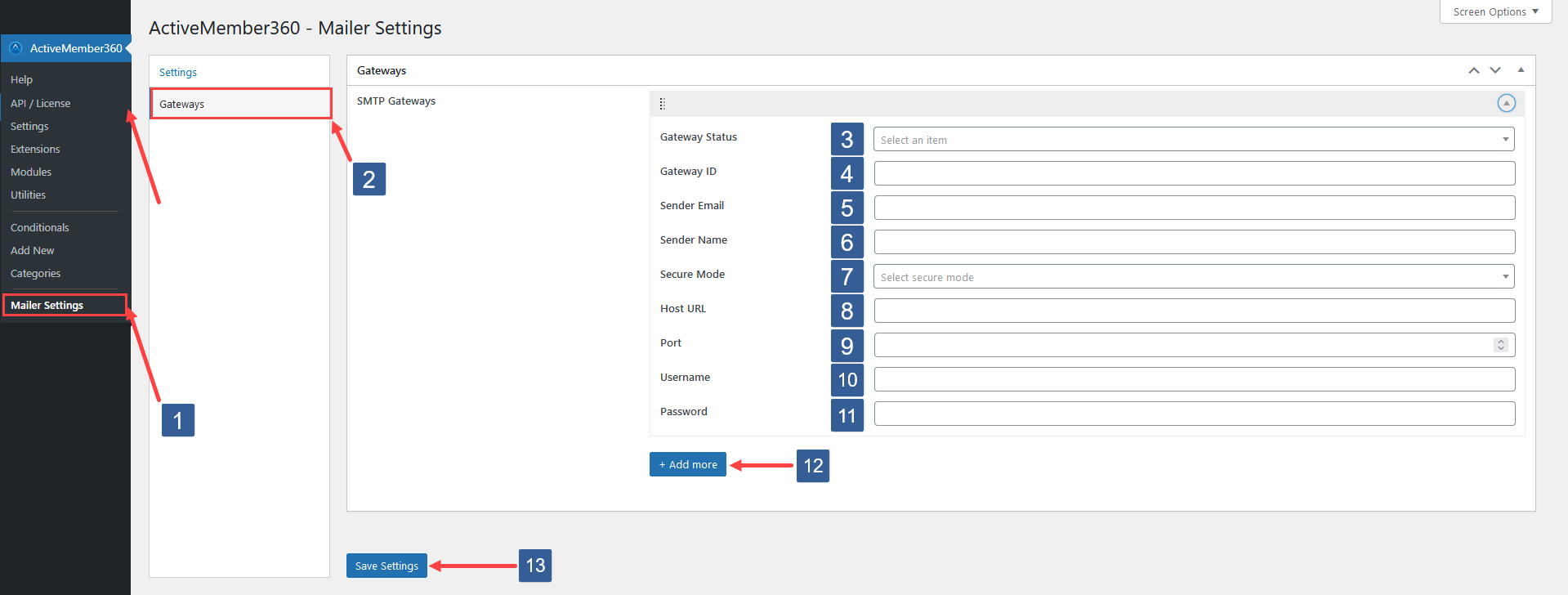Image resolution: width=1568 pixels, height=595 pixels.
Task: Open Categories in the sidebar
Action: click(35, 273)
